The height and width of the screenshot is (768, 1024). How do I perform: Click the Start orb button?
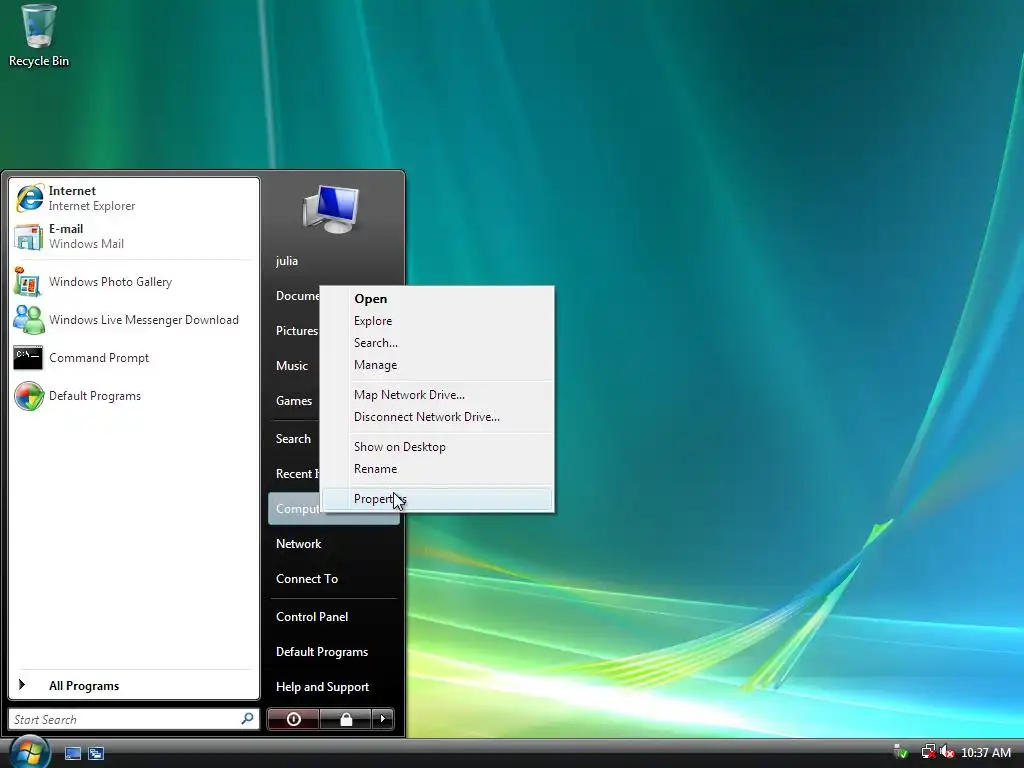(x=29, y=752)
